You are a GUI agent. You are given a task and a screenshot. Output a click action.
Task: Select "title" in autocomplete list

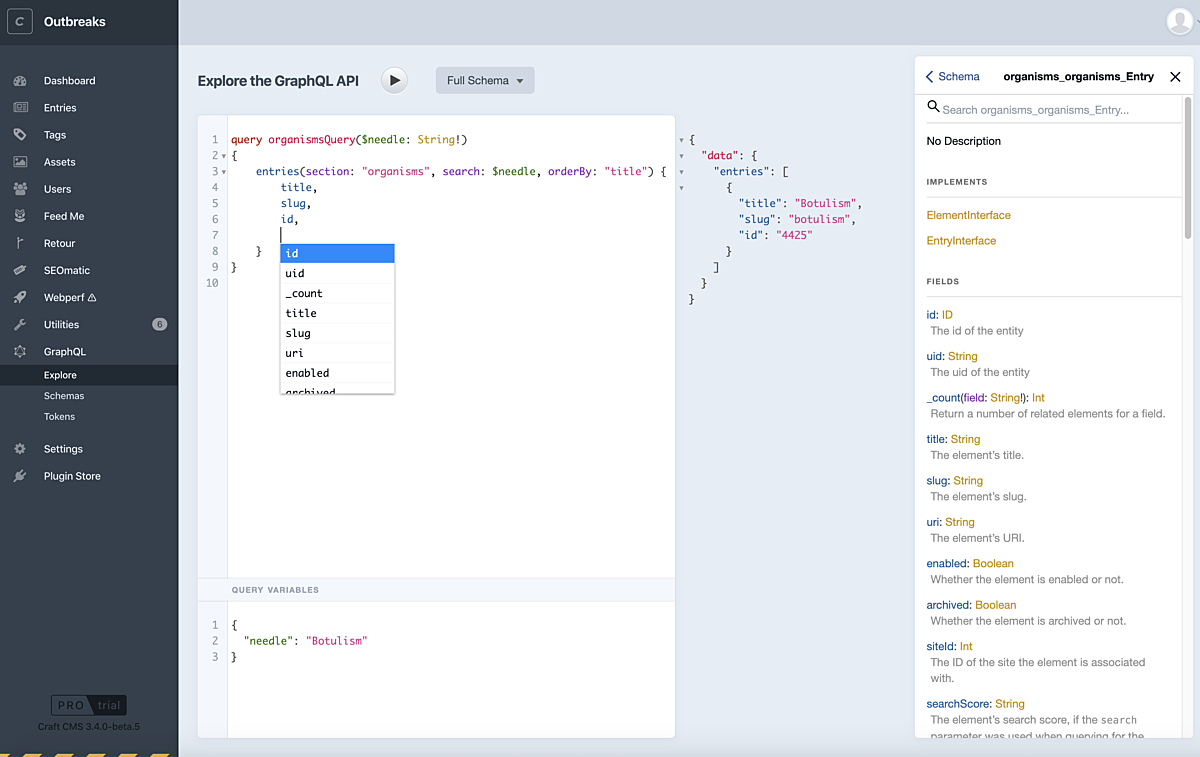337,313
